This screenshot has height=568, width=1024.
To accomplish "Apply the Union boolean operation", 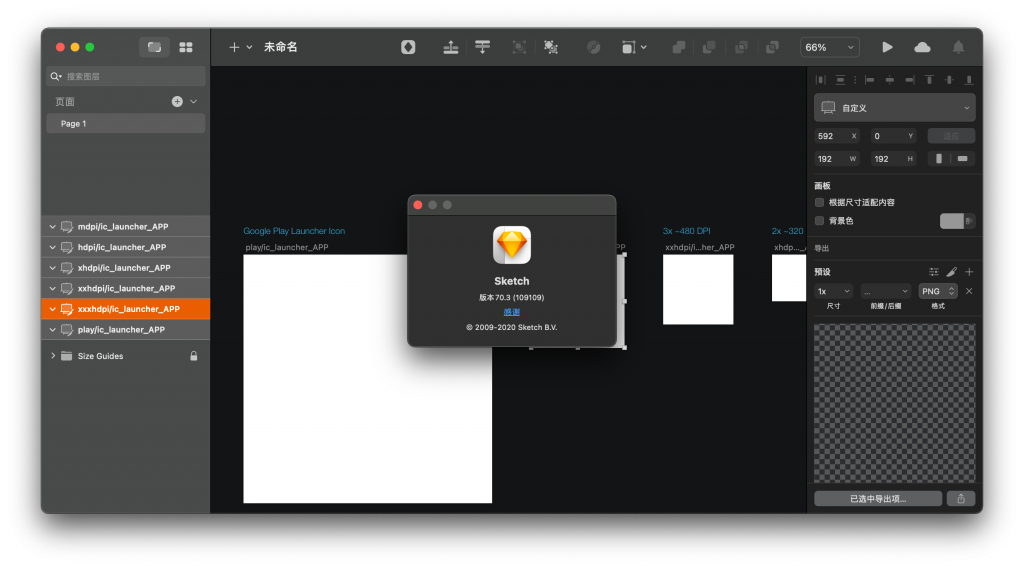I will pos(679,47).
